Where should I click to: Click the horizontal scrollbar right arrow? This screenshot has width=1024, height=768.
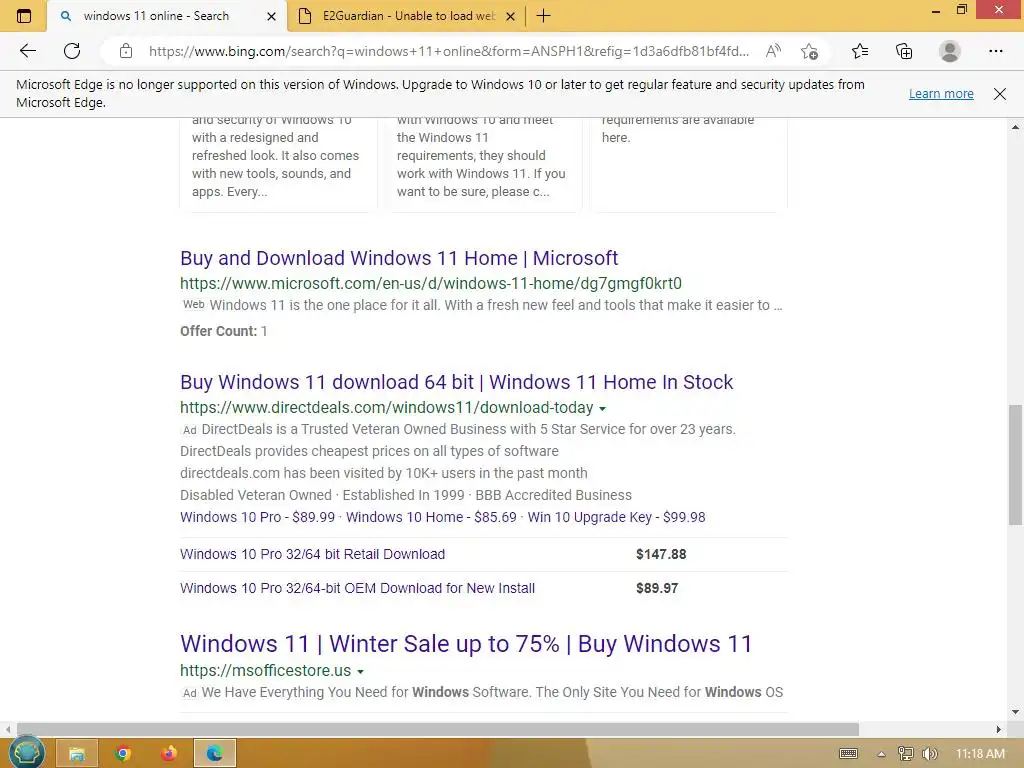(999, 729)
